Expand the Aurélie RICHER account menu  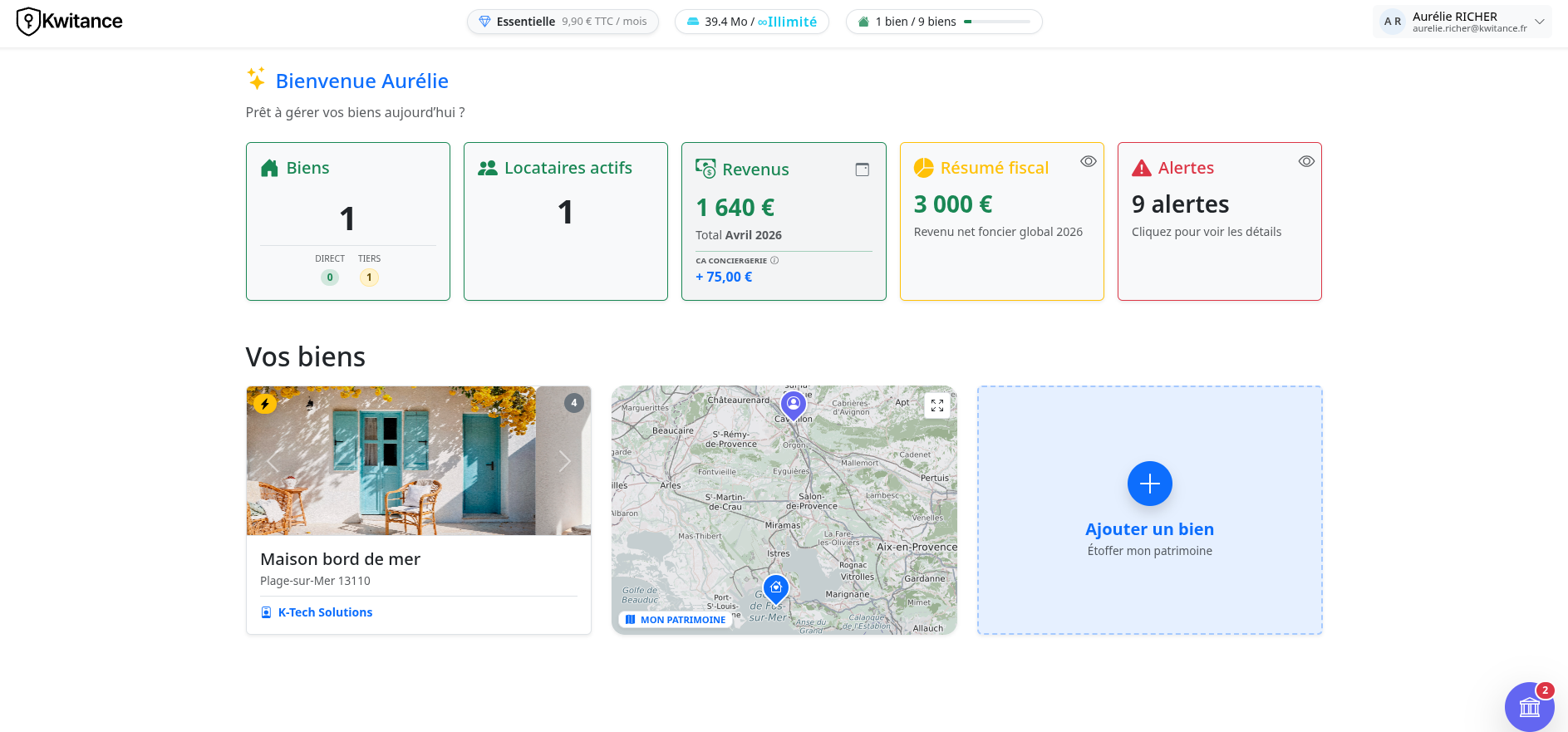pos(1462,22)
